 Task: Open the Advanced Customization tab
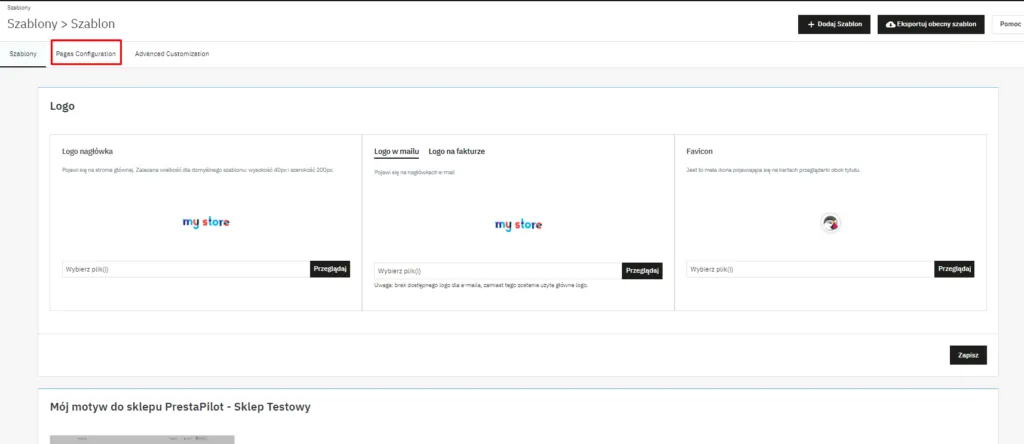pyautogui.click(x=172, y=54)
